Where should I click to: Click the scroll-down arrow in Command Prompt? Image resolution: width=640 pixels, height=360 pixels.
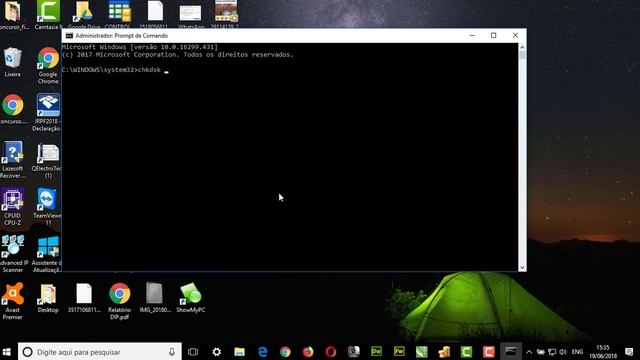(522, 268)
